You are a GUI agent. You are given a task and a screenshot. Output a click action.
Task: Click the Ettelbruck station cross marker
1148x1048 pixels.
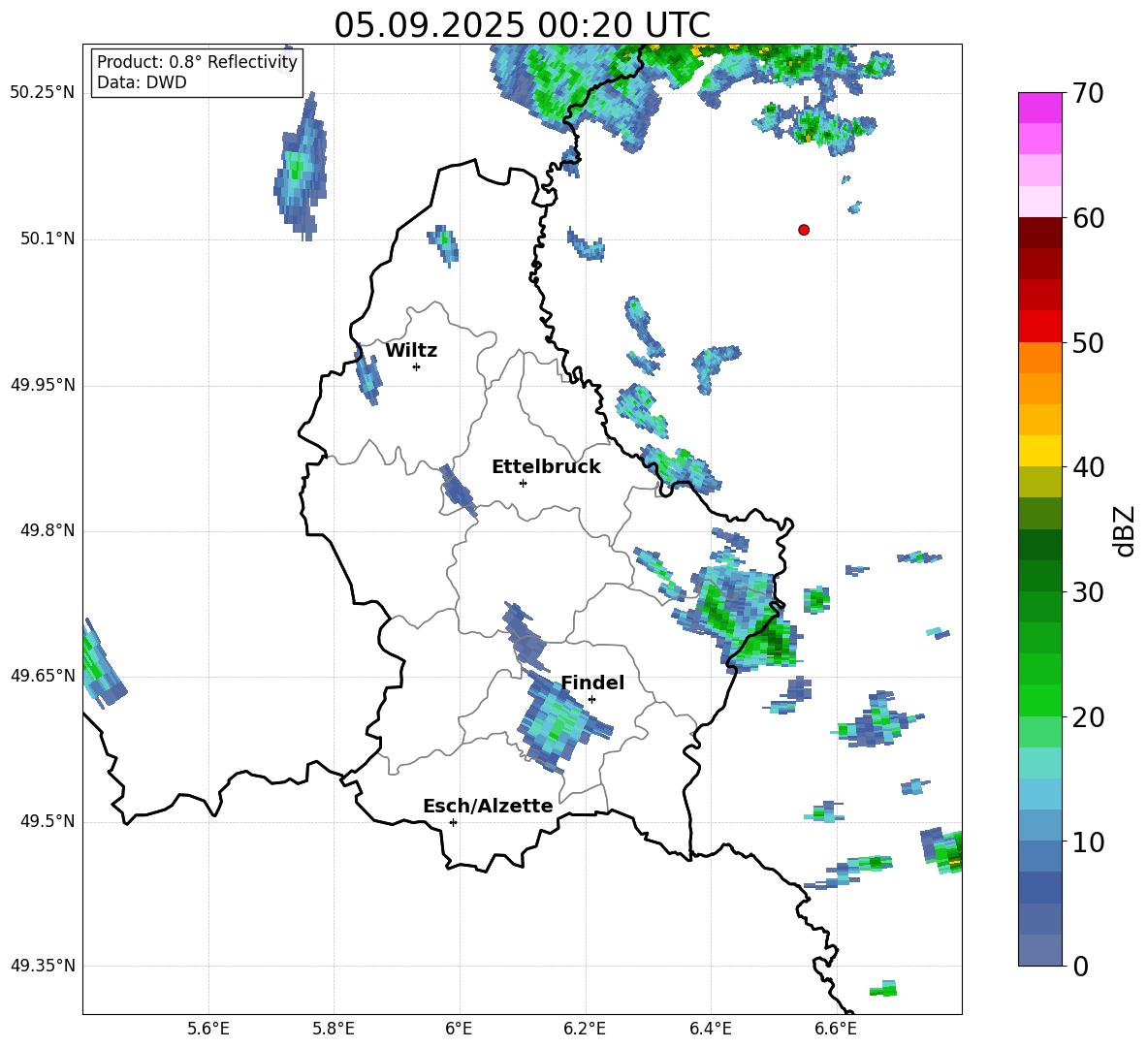pyautogui.click(x=523, y=483)
